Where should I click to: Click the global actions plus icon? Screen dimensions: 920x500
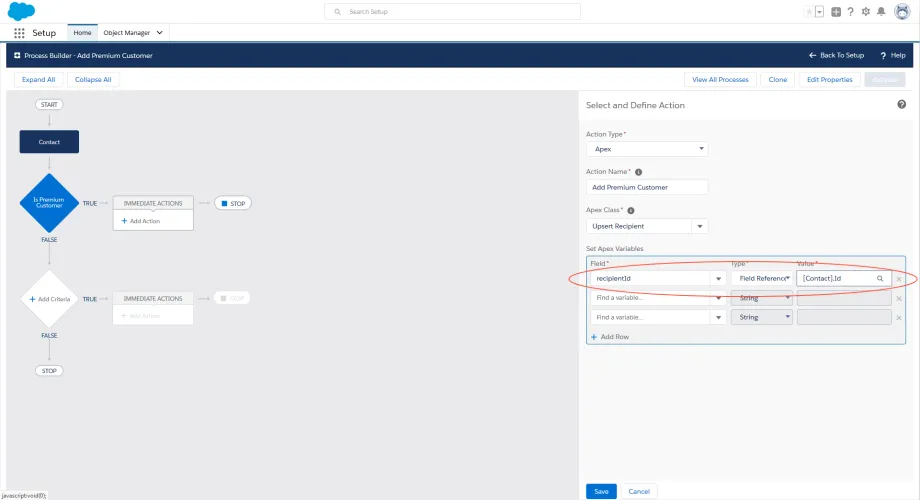pos(836,12)
